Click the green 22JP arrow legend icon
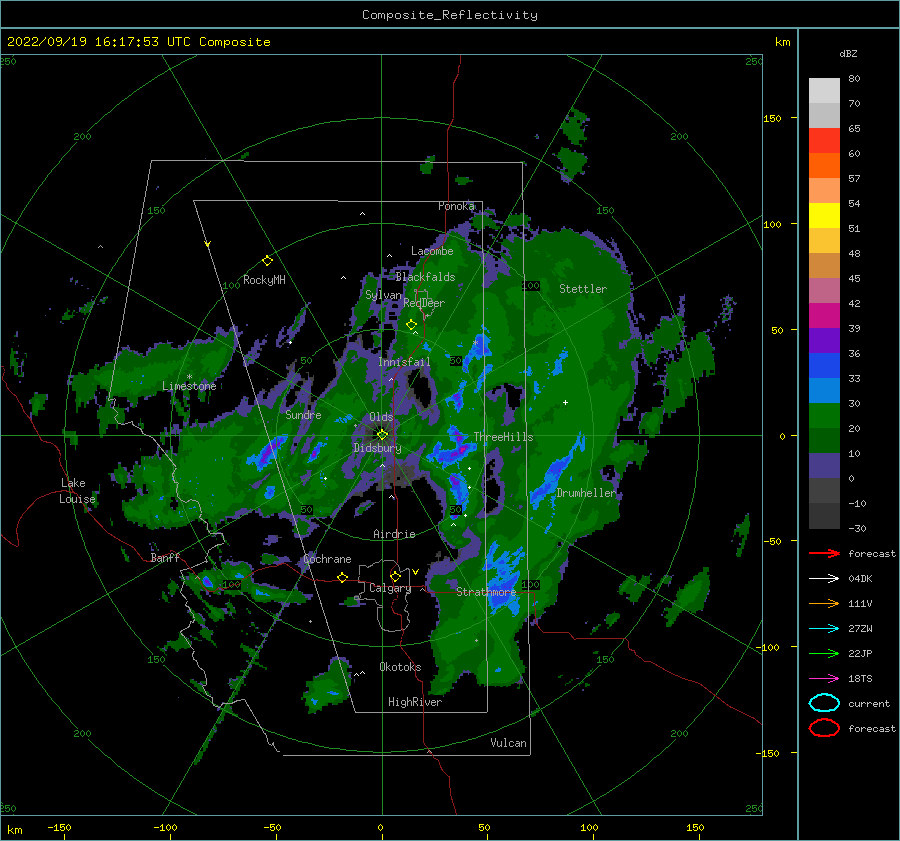 [824, 653]
